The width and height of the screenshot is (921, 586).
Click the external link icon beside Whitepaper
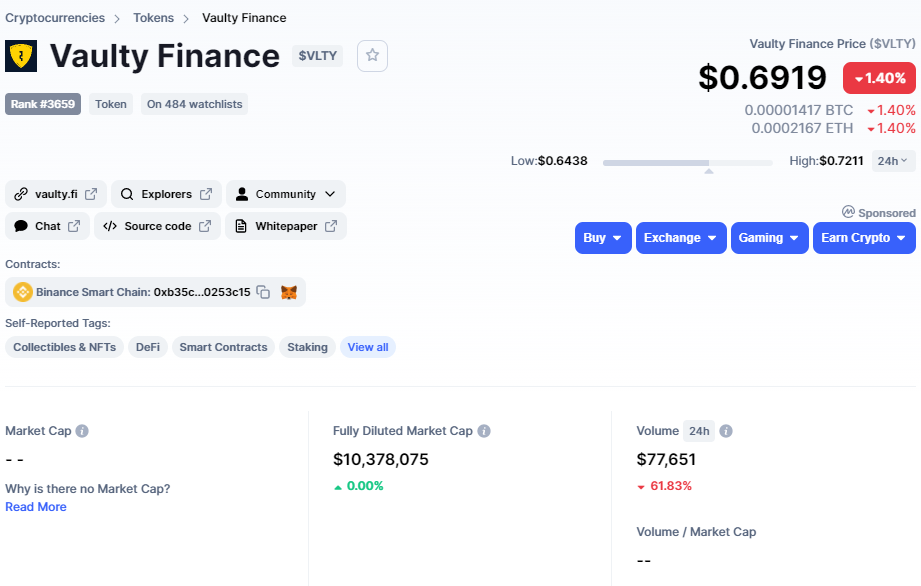coord(331,226)
